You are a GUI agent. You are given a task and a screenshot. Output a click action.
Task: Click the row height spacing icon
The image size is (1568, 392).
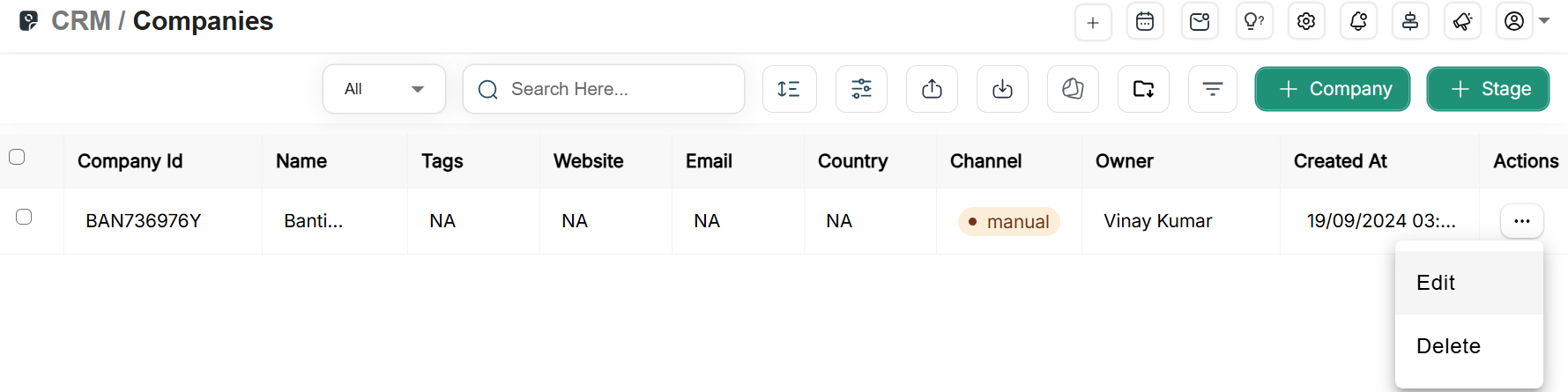click(789, 89)
